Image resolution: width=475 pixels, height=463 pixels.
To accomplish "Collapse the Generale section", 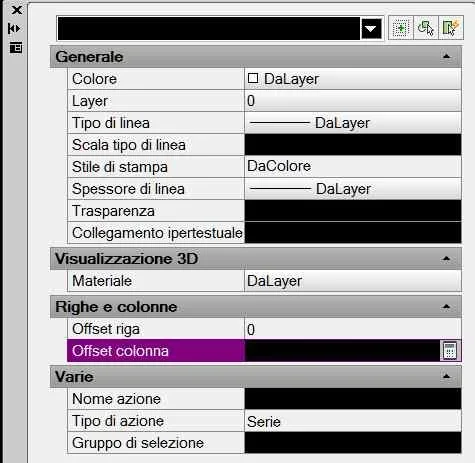I will [x=446, y=57].
